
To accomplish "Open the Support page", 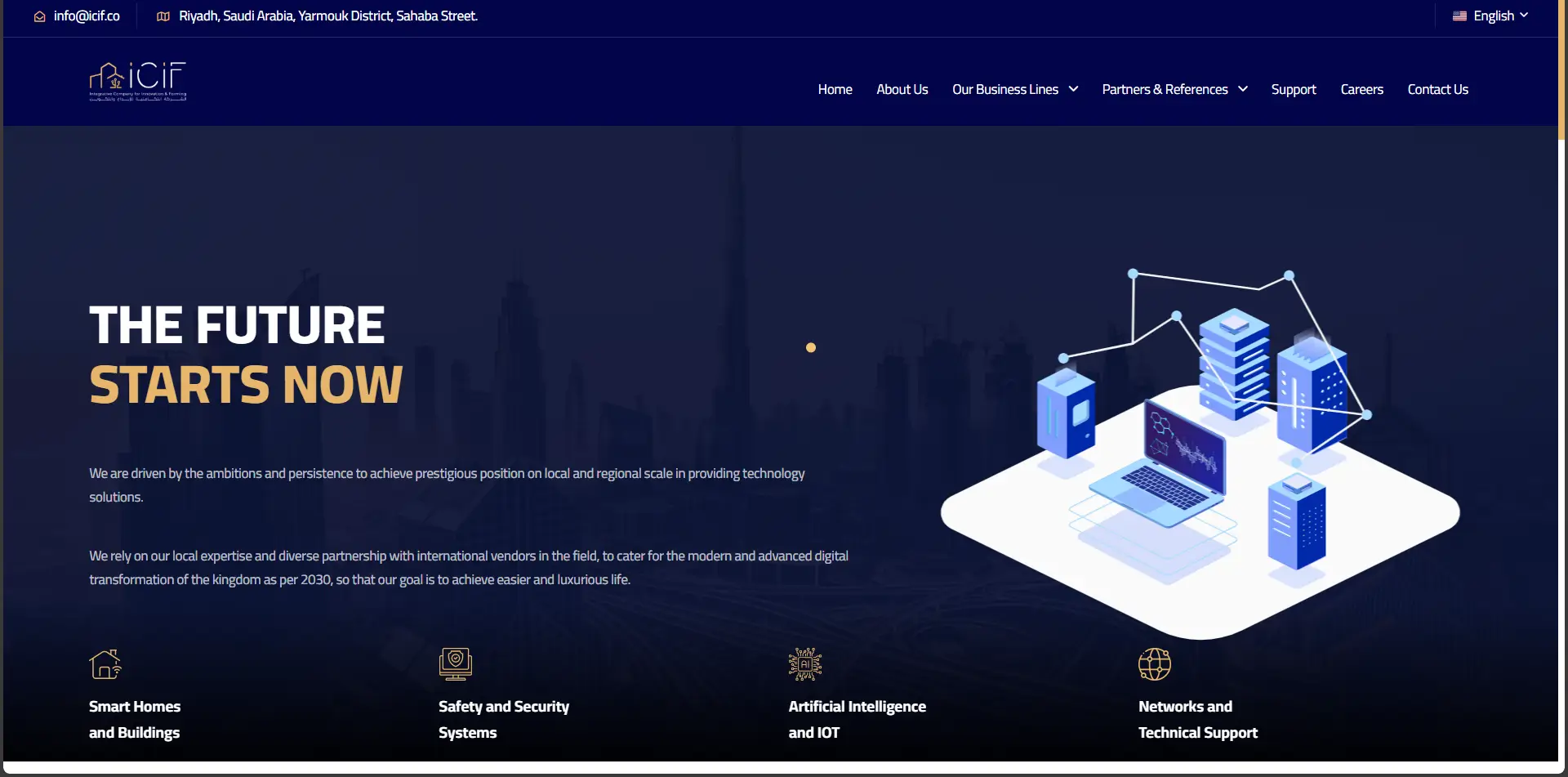I will (x=1293, y=90).
